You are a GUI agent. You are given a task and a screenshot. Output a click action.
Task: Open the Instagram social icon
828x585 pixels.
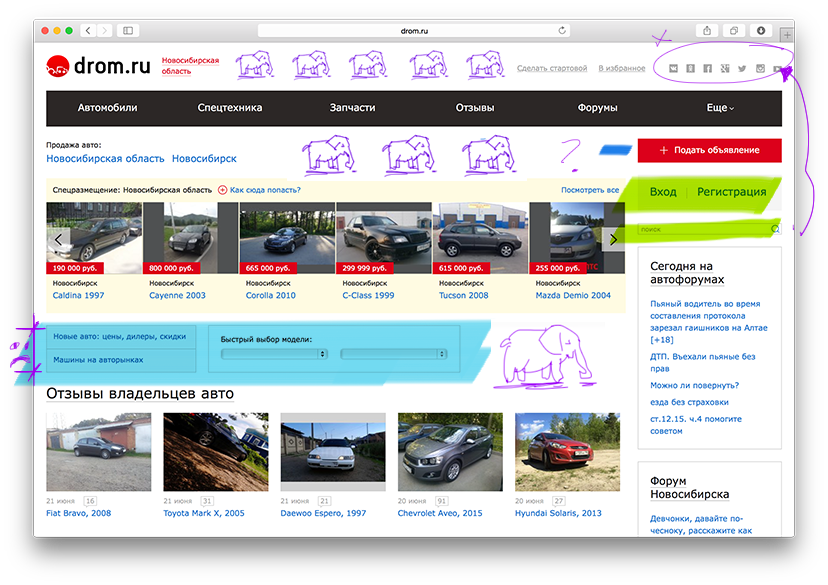[760, 68]
